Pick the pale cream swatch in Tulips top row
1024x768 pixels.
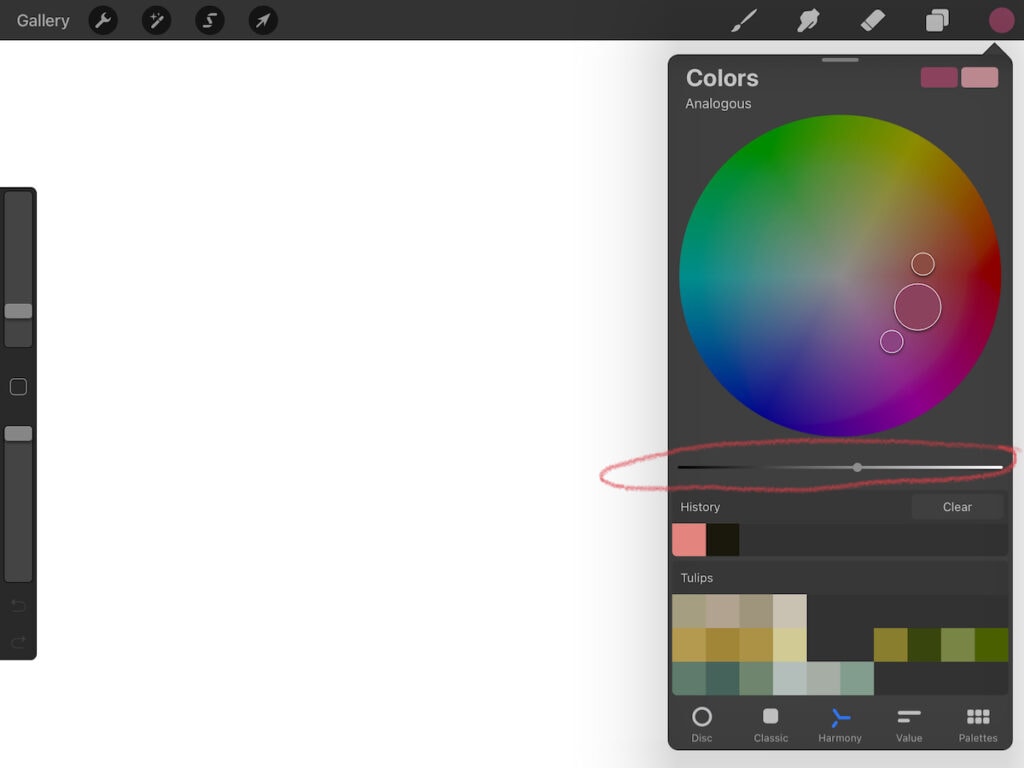pos(790,611)
